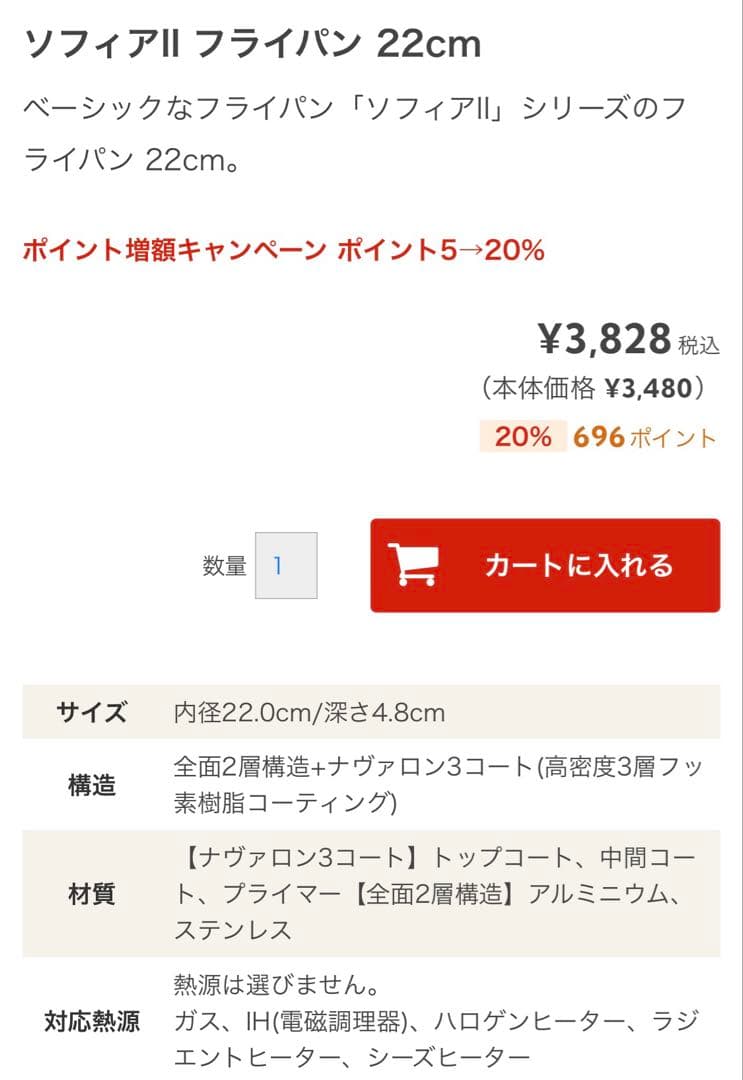Focus the 数量 quantity input field
Image resolution: width=743 pixels, height=1080 pixels.
click(x=286, y=566)
